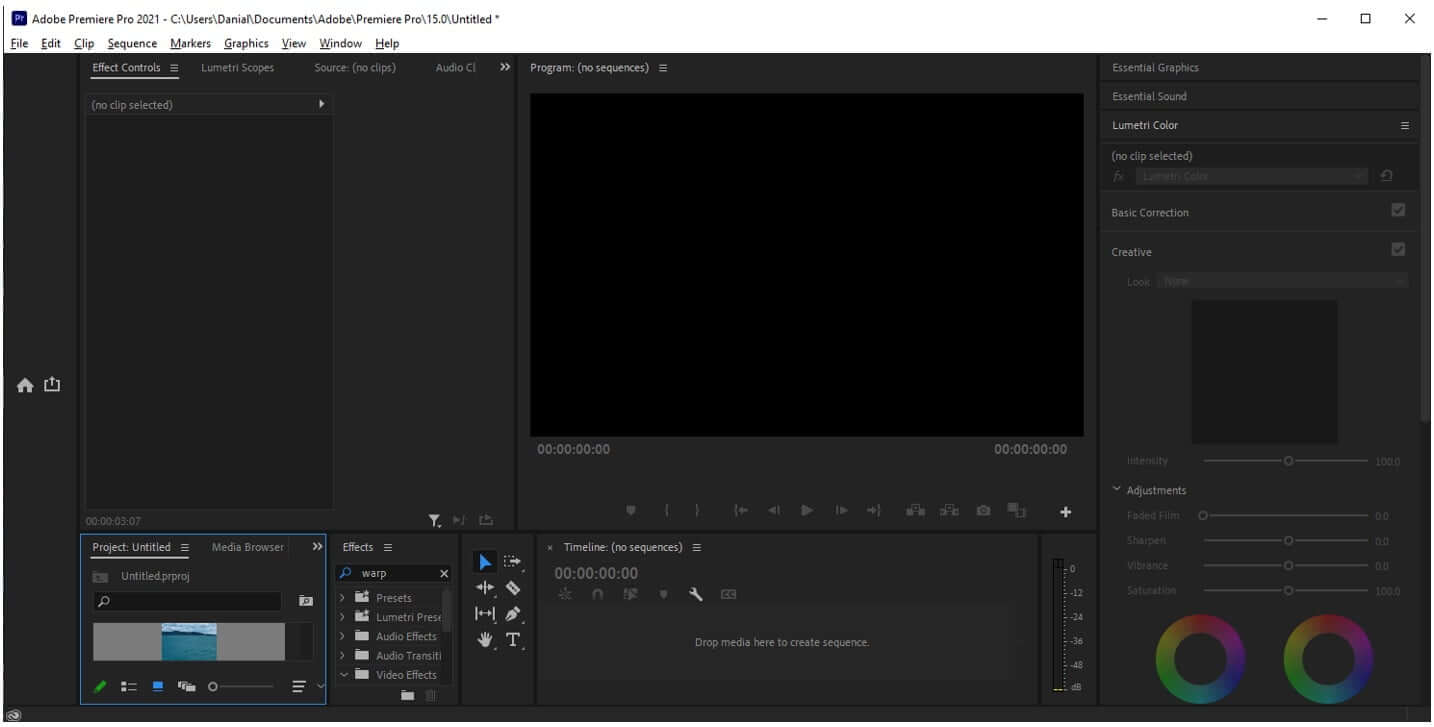Click the Comparison View icon
The image size is (1434, 727).
pyautogui.click(x=1017, y=510)
